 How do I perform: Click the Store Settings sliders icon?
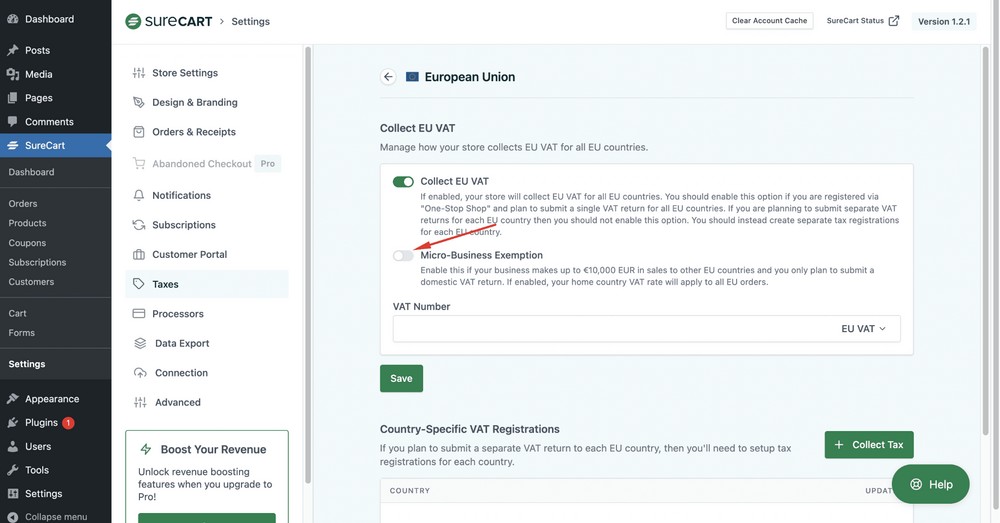pyautogui.click(x=138, y=73)
